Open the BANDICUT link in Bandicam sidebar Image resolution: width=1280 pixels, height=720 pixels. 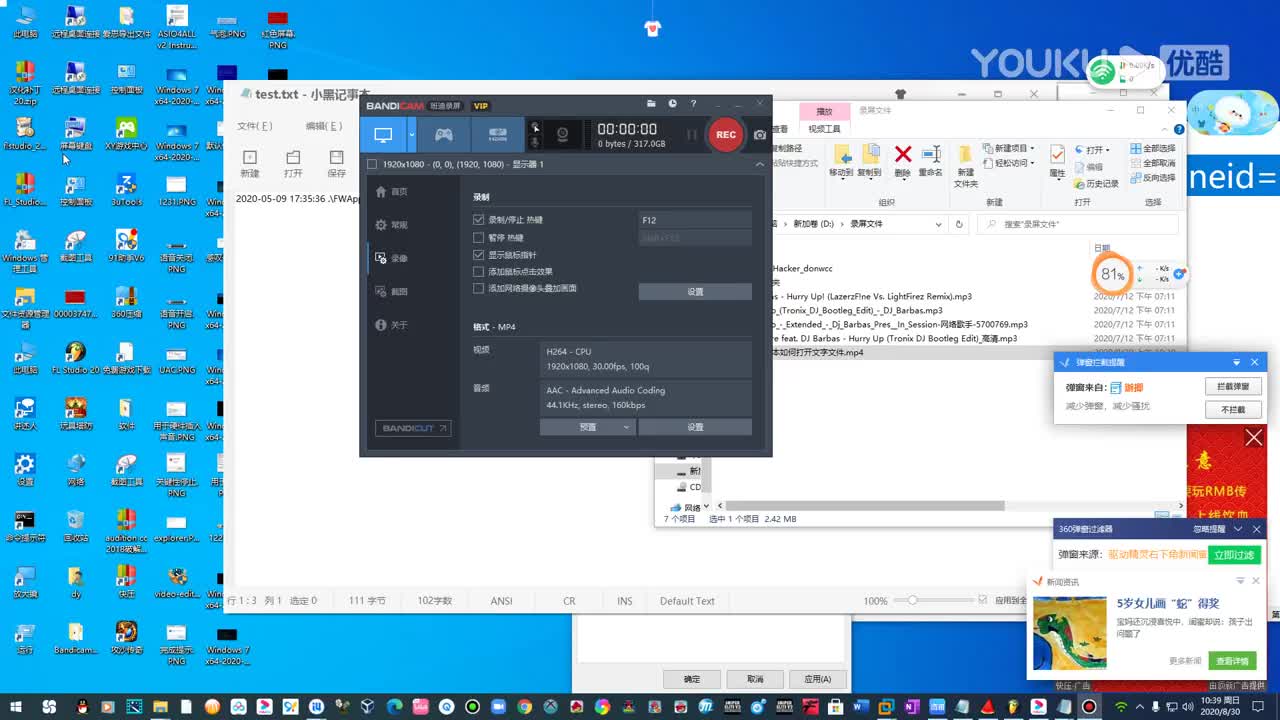pos(412,427)
